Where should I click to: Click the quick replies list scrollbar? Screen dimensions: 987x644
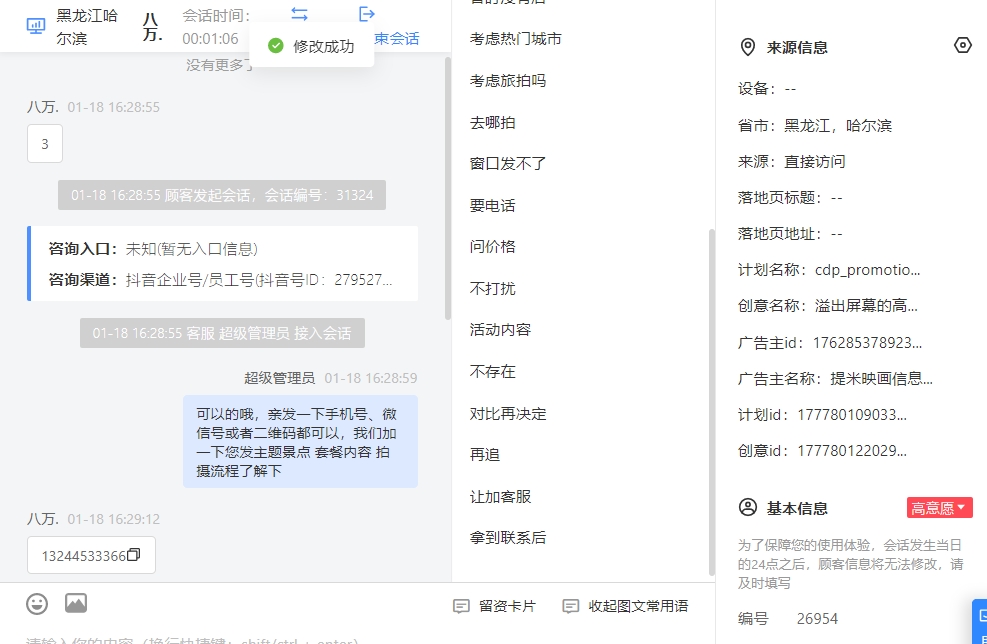click(712, 403)
